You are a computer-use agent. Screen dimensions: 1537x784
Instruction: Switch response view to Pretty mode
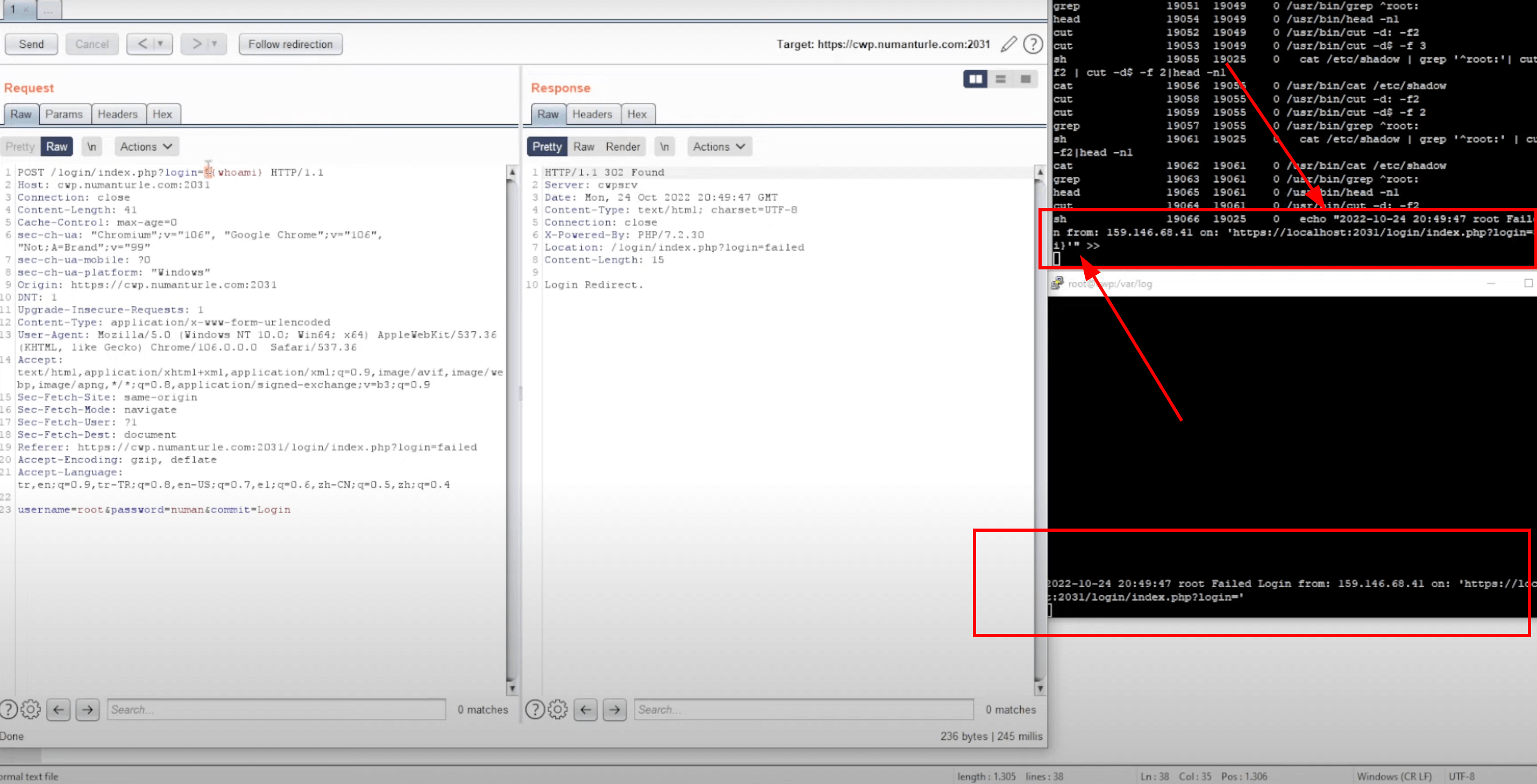546,147
